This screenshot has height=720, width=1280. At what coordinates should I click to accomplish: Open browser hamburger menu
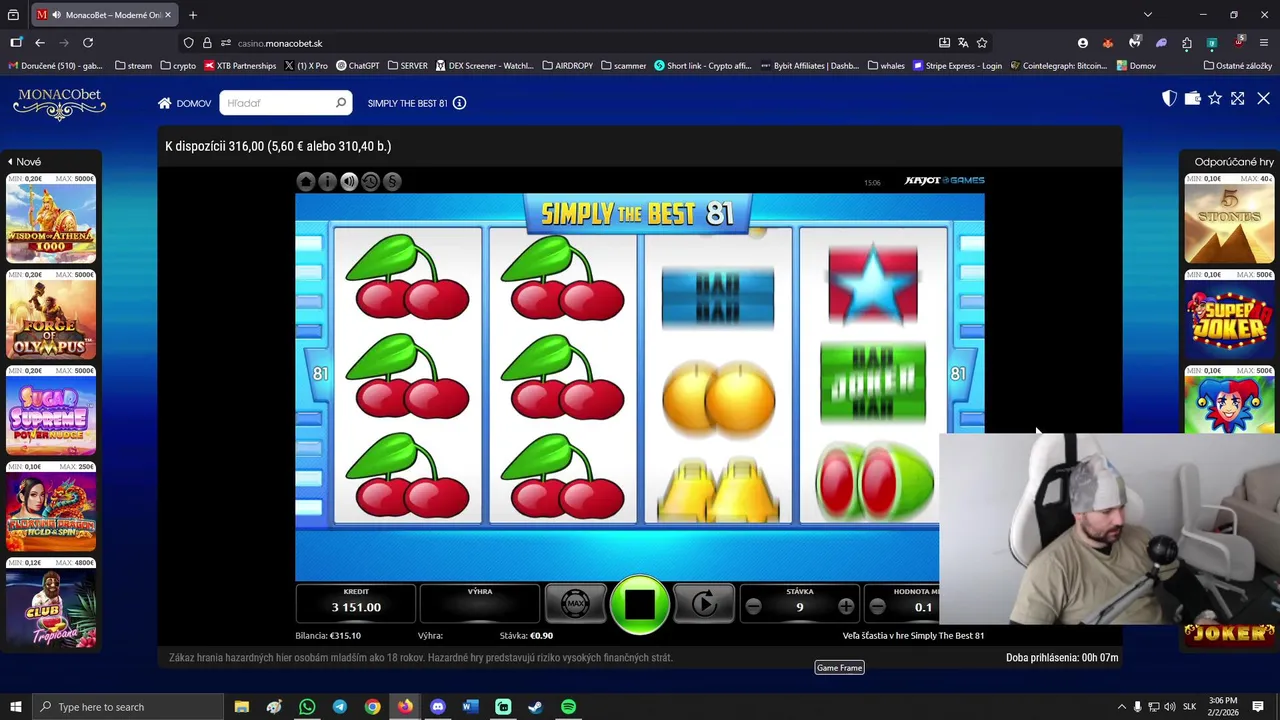(x=1265, y=43)
